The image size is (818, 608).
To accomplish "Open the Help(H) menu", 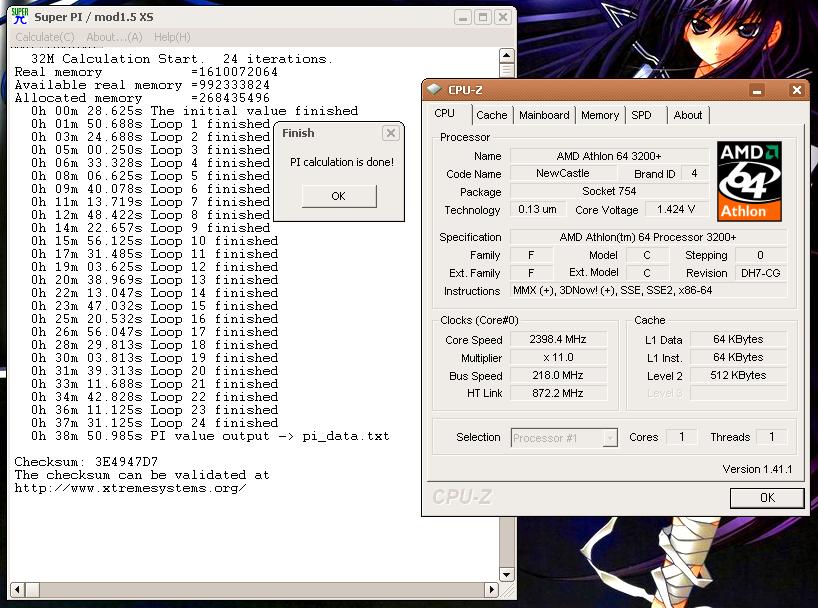I will (x=172, y=37).
